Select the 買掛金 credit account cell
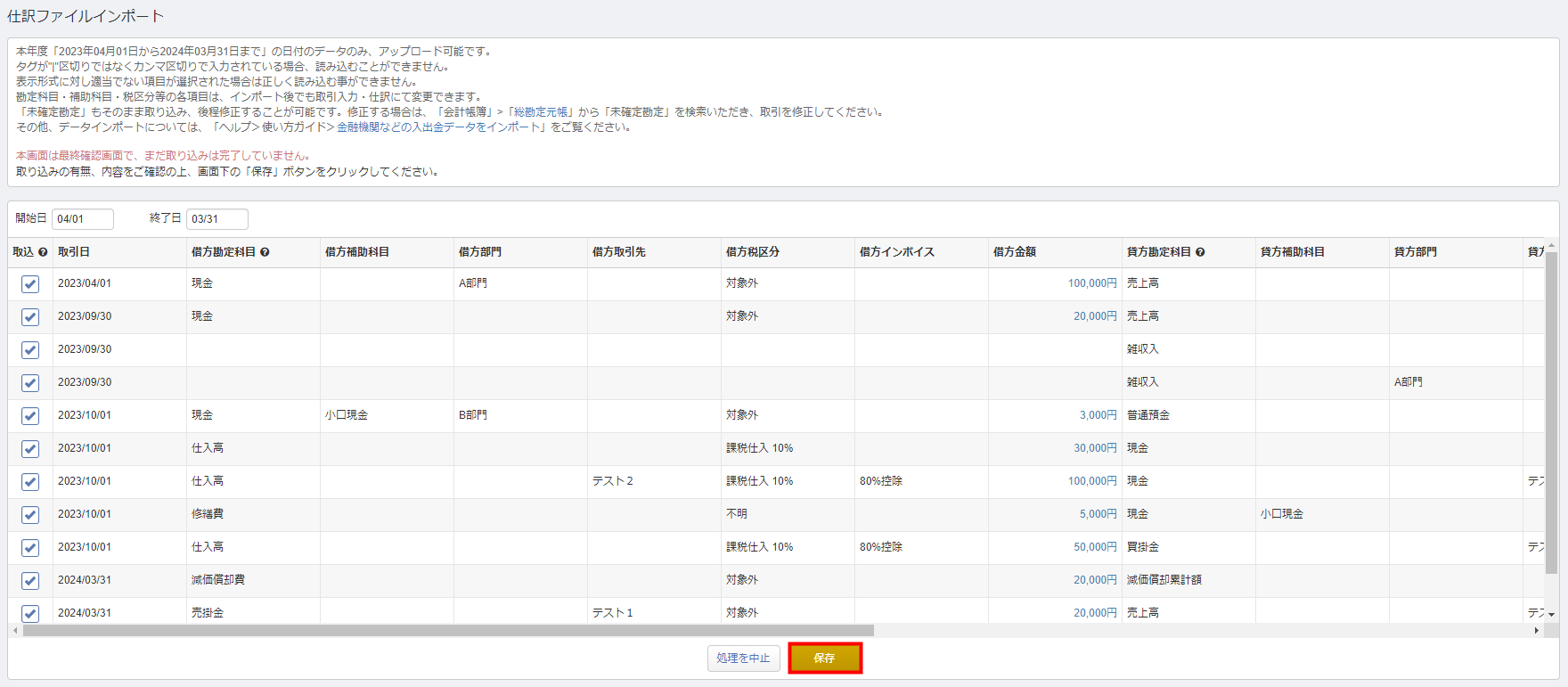Screen dimensions: 1568x687 point(1189,547)
